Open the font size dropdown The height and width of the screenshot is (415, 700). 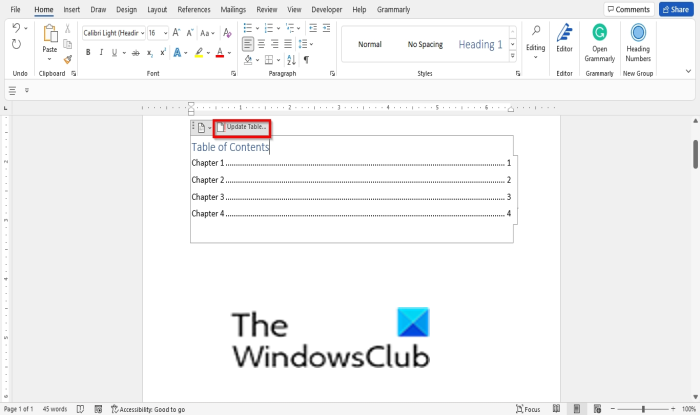pyautogui.click(x=166, y=33)
